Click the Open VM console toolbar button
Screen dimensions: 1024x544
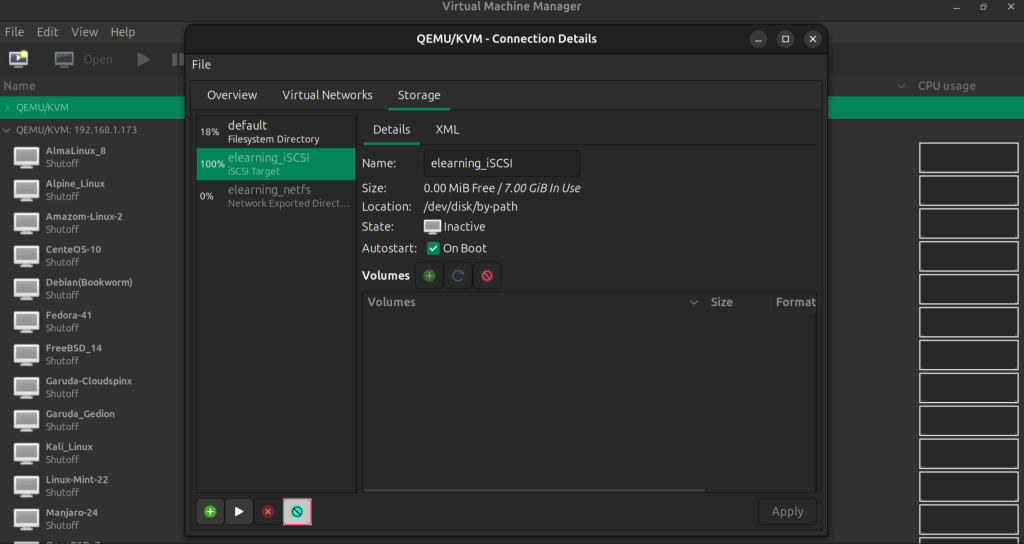tap(84, 59)
